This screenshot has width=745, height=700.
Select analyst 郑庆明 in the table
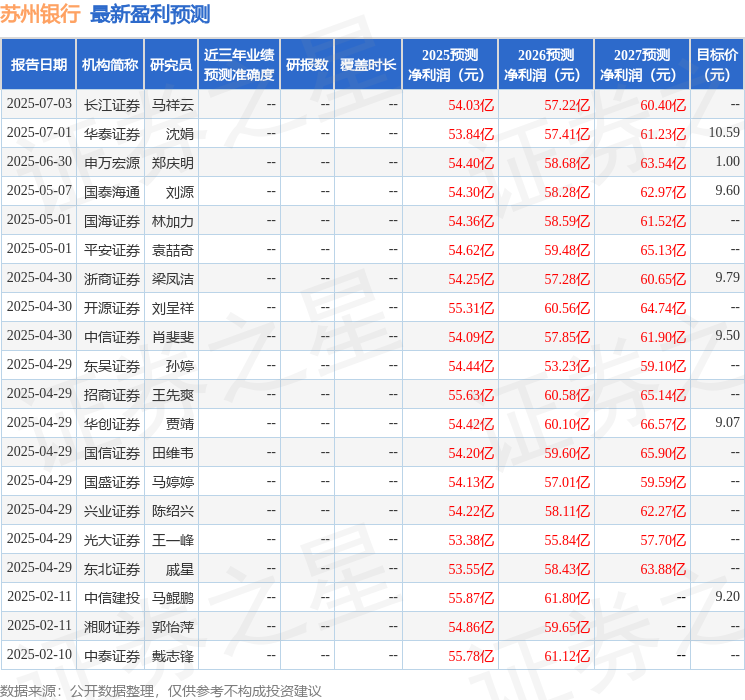coord(172,162)
